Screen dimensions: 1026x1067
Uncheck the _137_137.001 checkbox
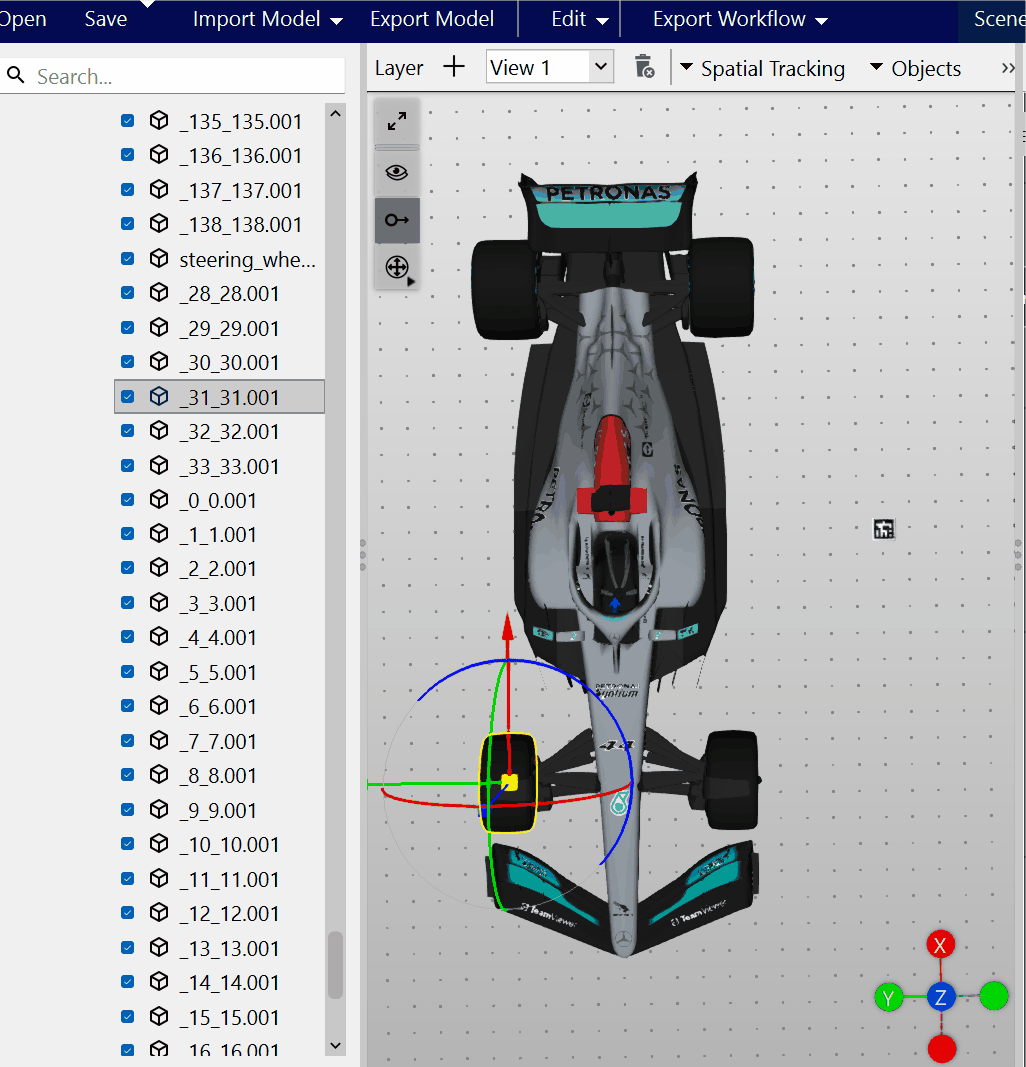(127, 189)
